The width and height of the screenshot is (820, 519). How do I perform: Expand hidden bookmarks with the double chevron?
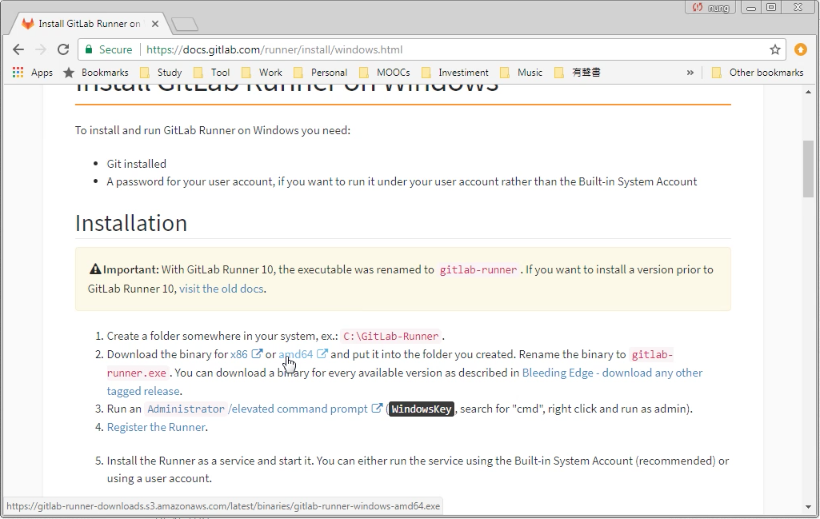(x=690, y=72)
